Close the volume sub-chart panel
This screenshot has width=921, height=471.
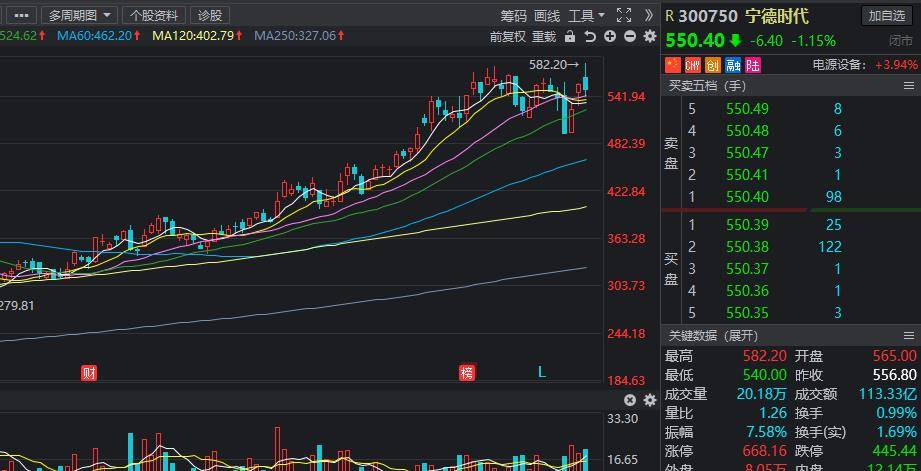(x=630, y=401)
